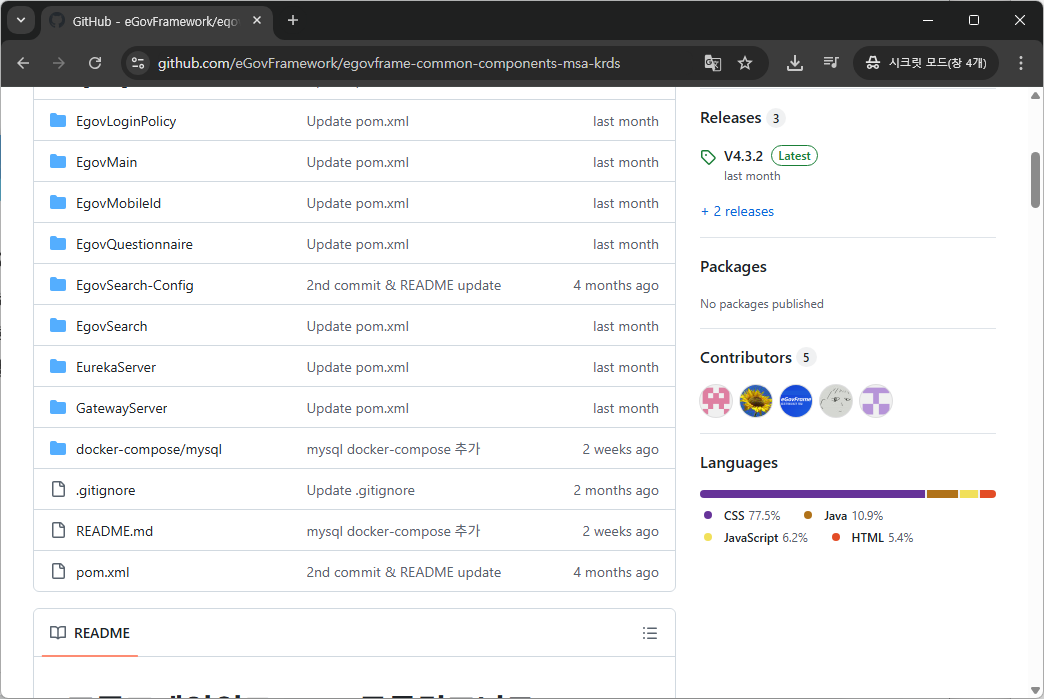This screenshot has height=699, width=1044.
Task: Click the red HTML segment of language bar
Action: coord(988,494)
